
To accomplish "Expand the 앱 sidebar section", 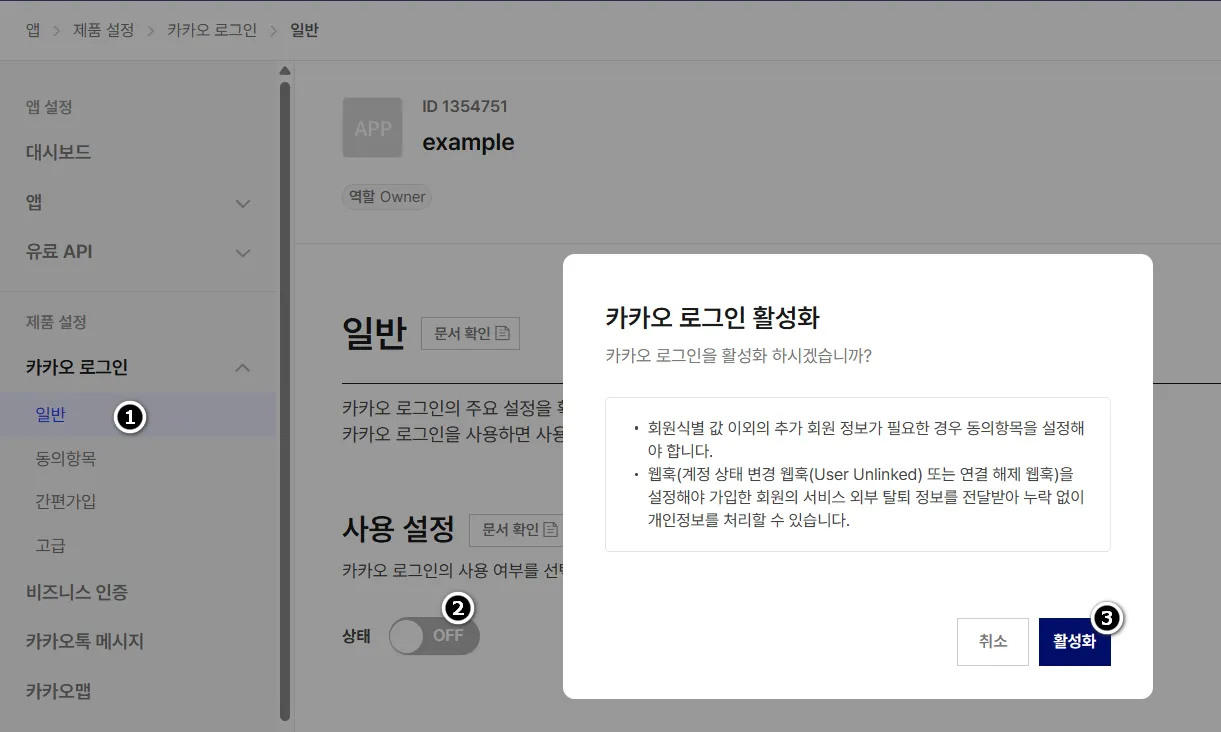I will [242, 203].
